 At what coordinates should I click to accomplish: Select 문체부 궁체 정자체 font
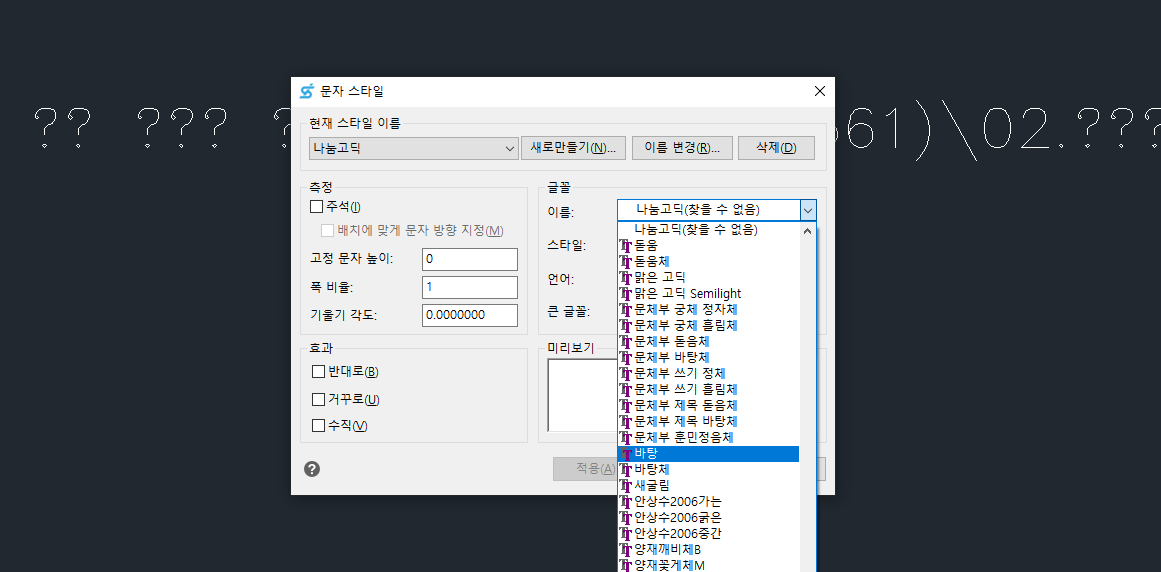click(x=709, y=309)
